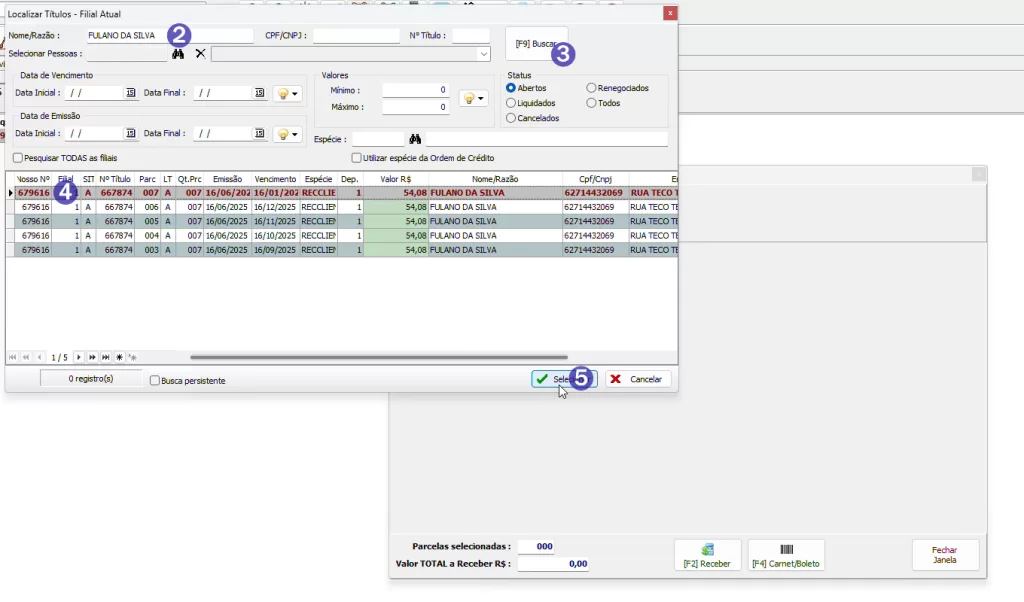Viewport: 1024px width, 602px height.
Task: Select the Liquidados status radio button
Action: tap(512, 103)
